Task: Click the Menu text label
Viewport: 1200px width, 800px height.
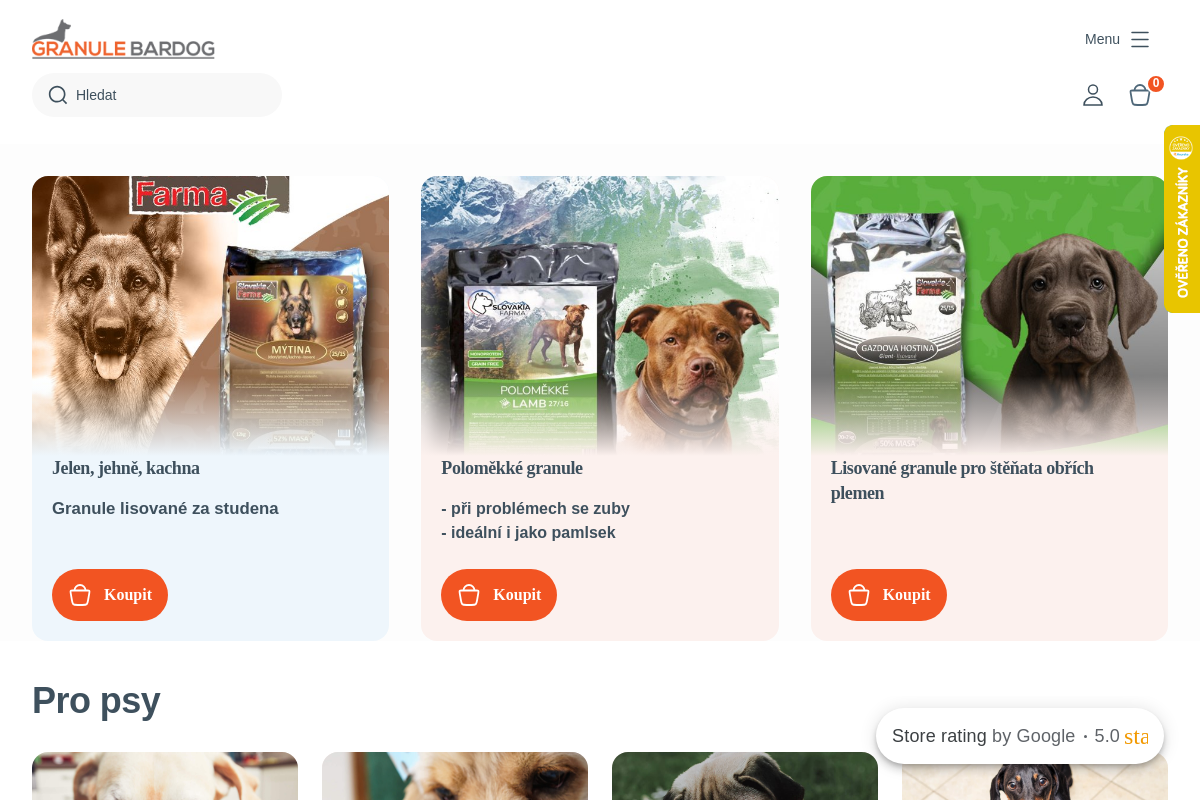Action: 1102,39
